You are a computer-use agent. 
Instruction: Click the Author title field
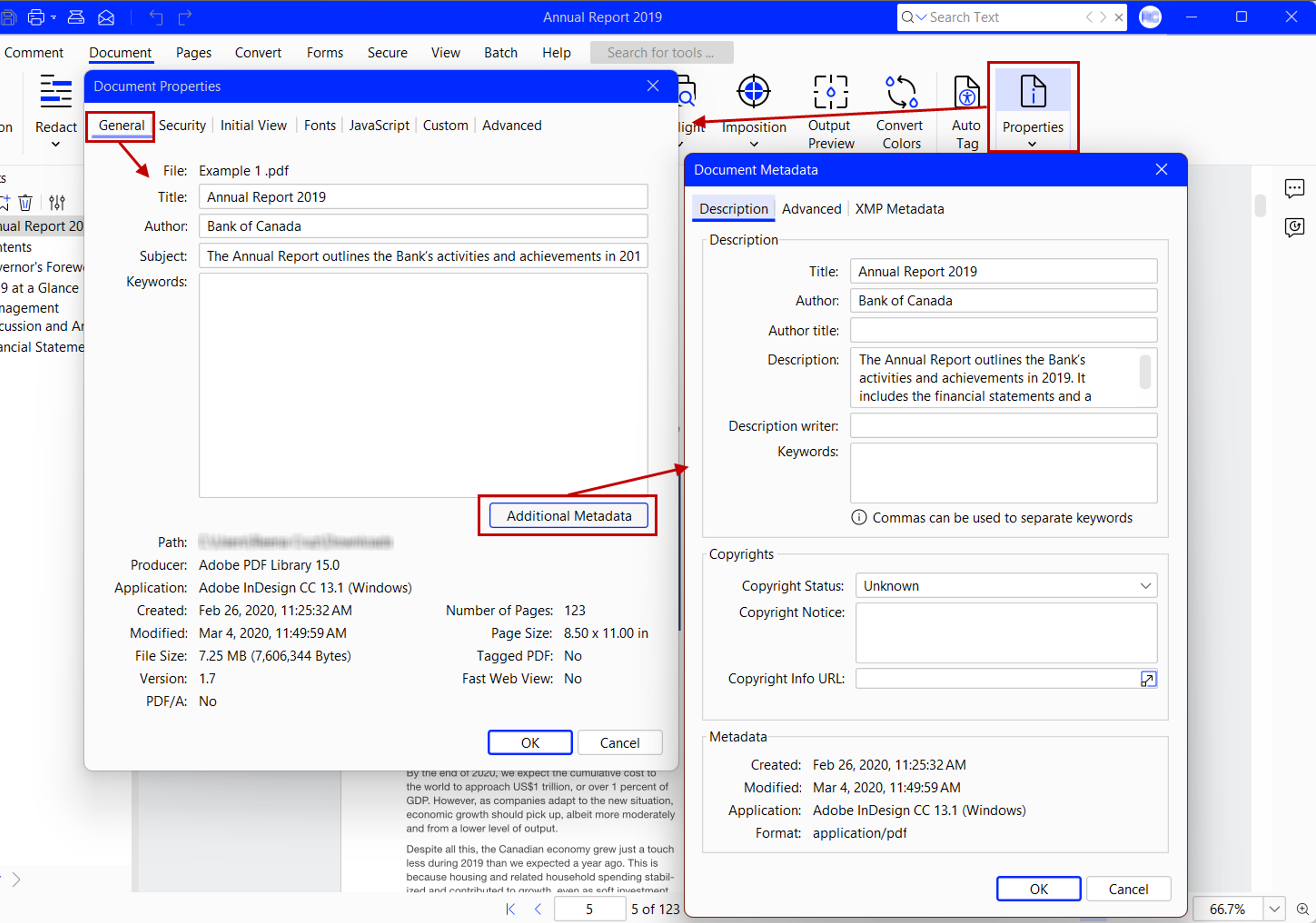point(1003,330)
